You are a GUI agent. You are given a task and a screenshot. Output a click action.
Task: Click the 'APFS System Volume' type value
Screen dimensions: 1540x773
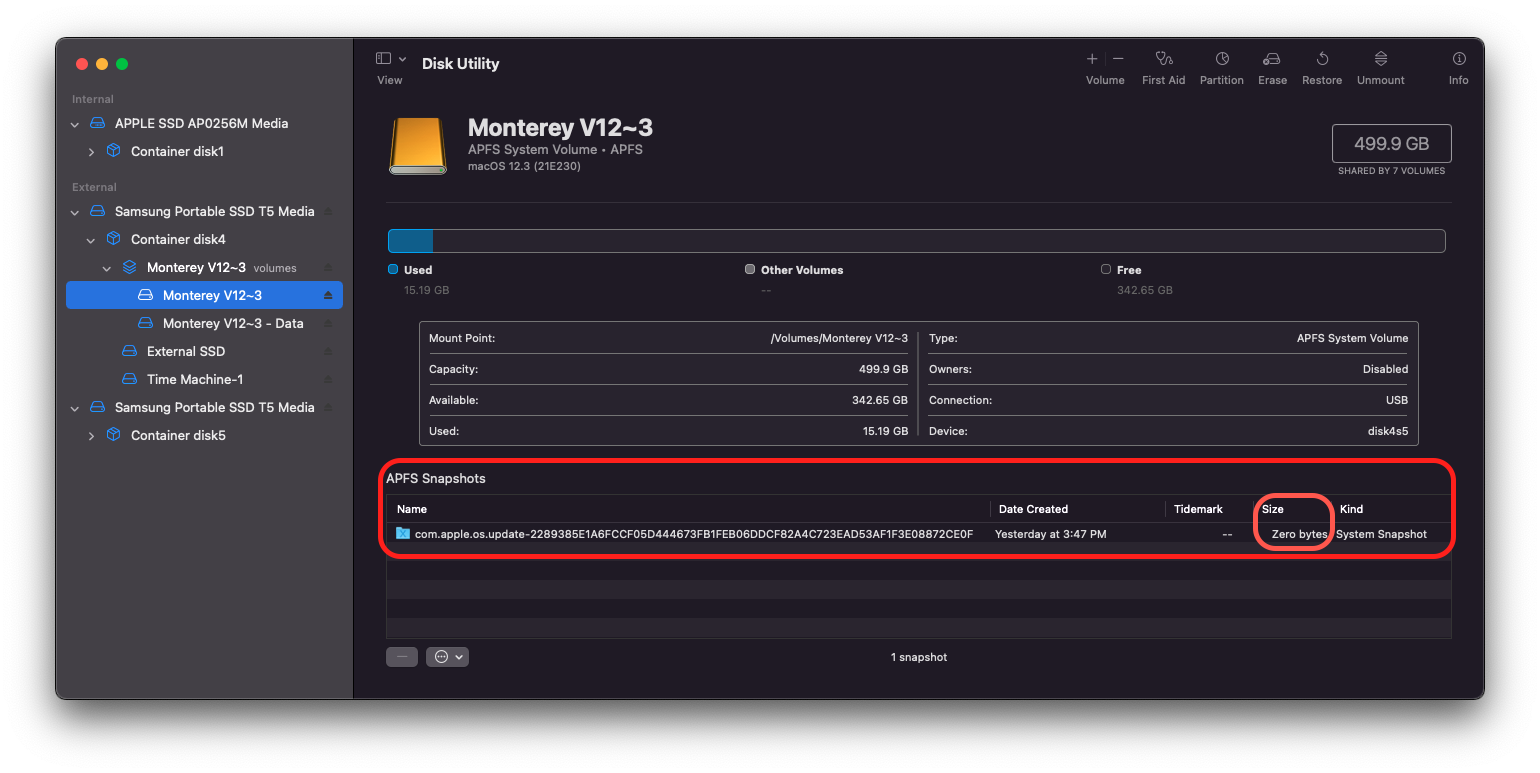pos(1352,338)
